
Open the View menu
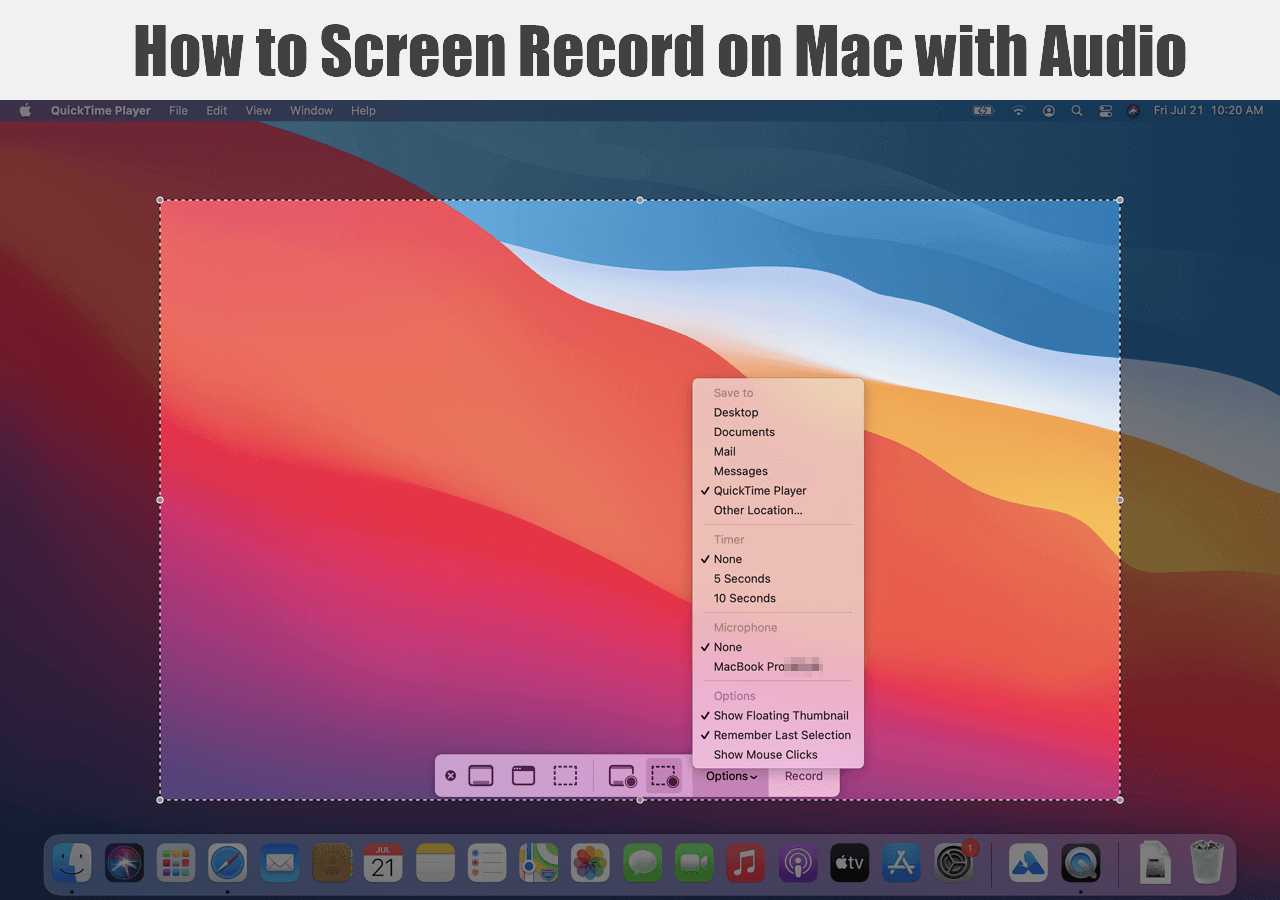258,111
